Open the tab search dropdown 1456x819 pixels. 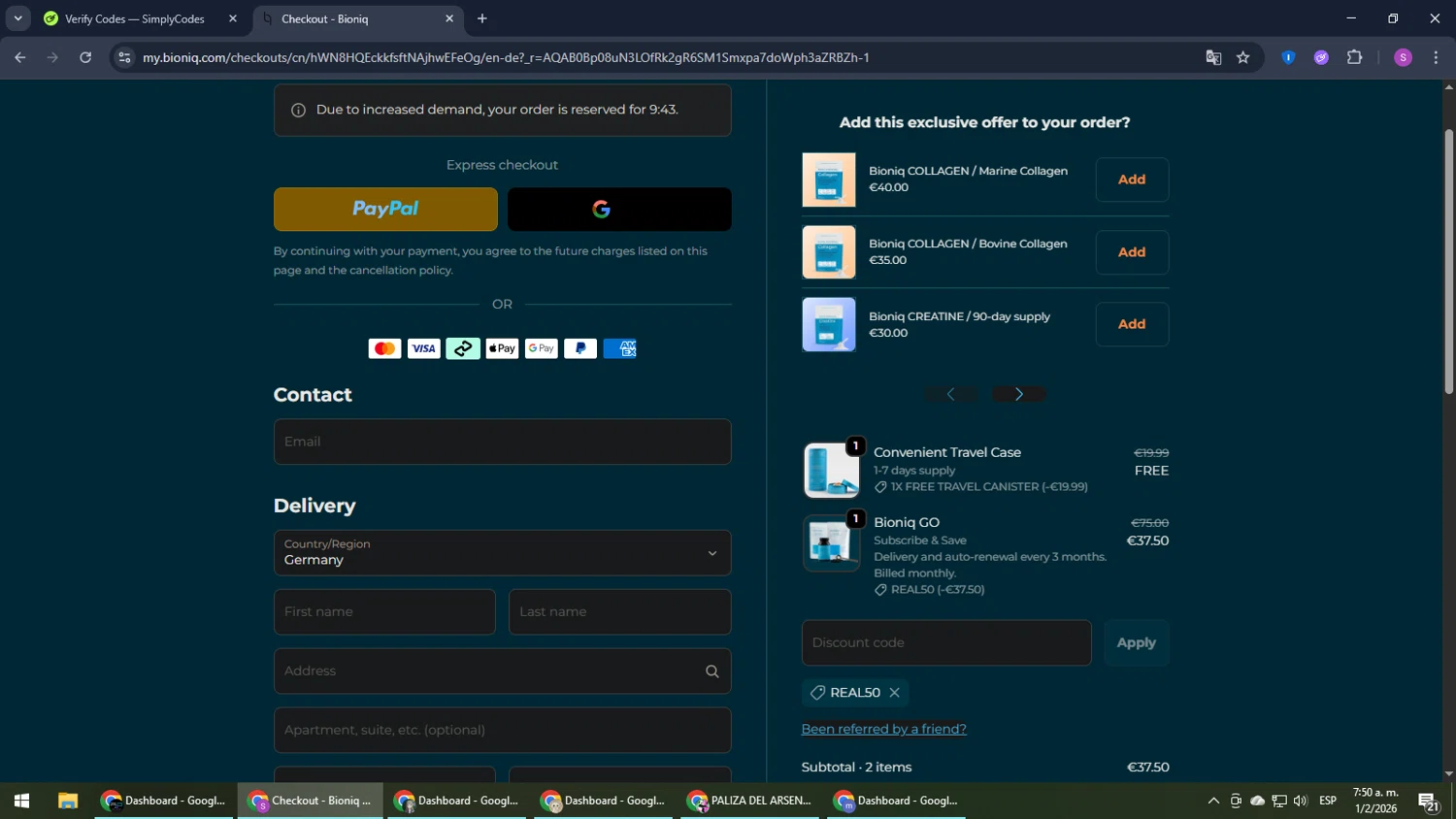[x=17, y=18]
